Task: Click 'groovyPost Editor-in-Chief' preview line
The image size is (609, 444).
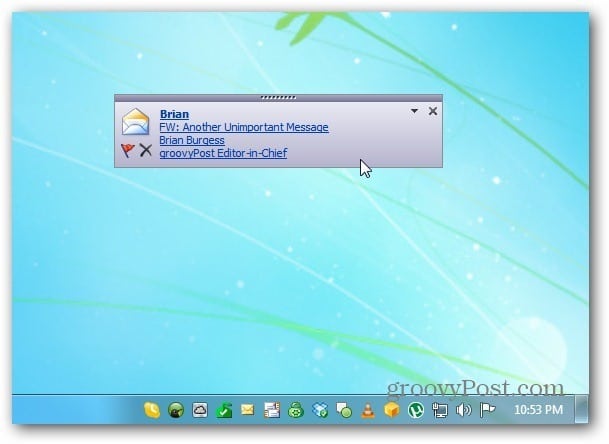Action: pos(223,153)
